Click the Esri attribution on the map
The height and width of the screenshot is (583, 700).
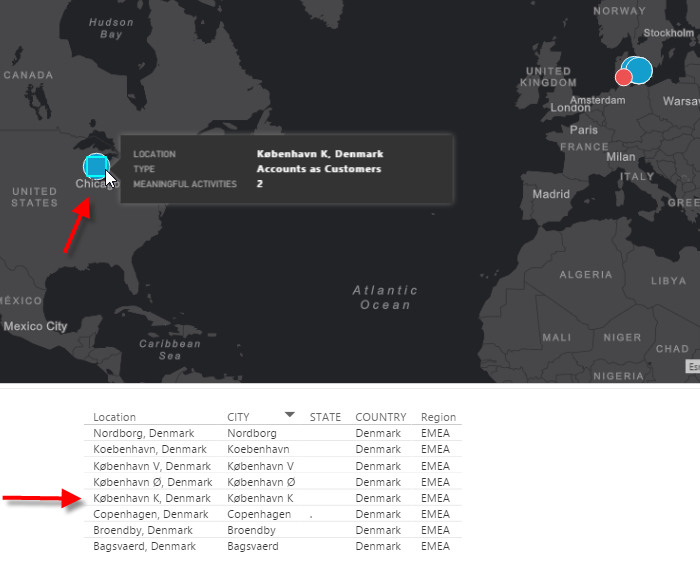693,366
